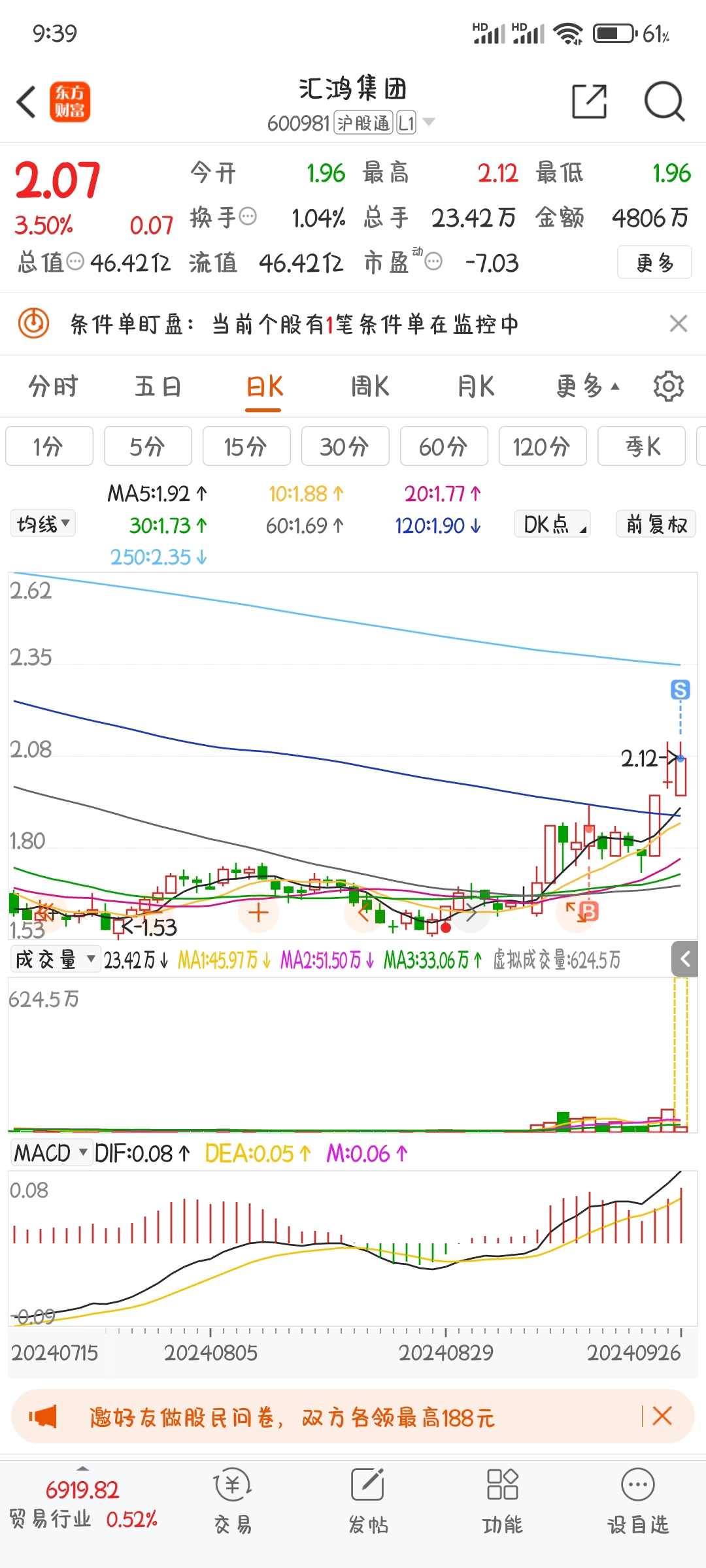This screenshot has width=706, height=1568.
Task: Expand the 贸易行业 index bar
Action: [83, 1503]
